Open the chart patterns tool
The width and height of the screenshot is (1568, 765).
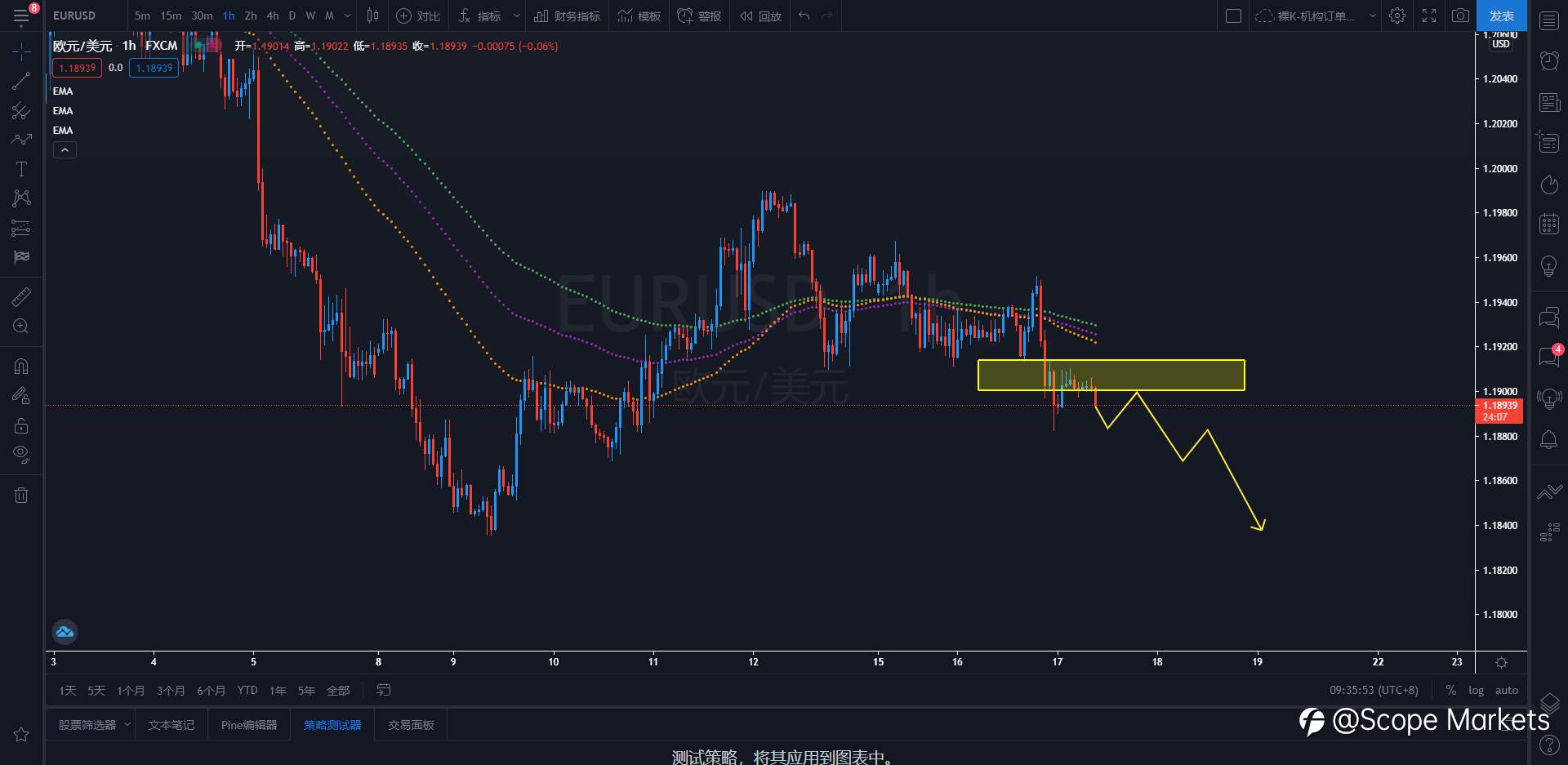[21, 198]
